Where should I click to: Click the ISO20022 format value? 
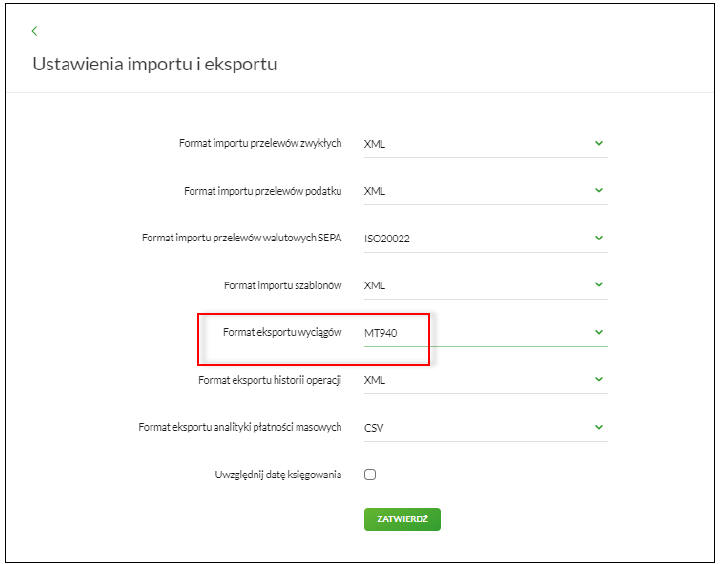(387, 238)
